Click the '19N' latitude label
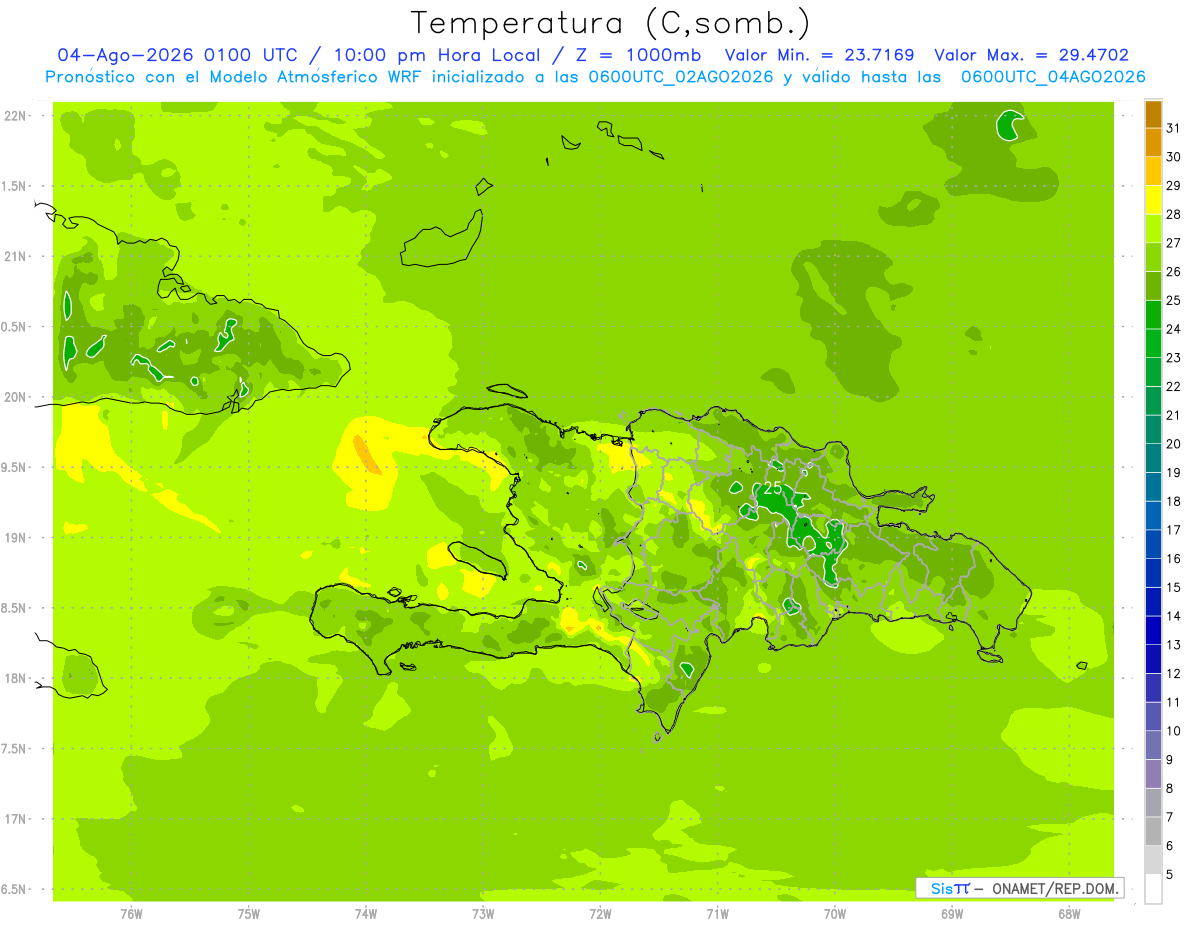The width and height of the screenshot is (1200, 927). click(14, 538)
